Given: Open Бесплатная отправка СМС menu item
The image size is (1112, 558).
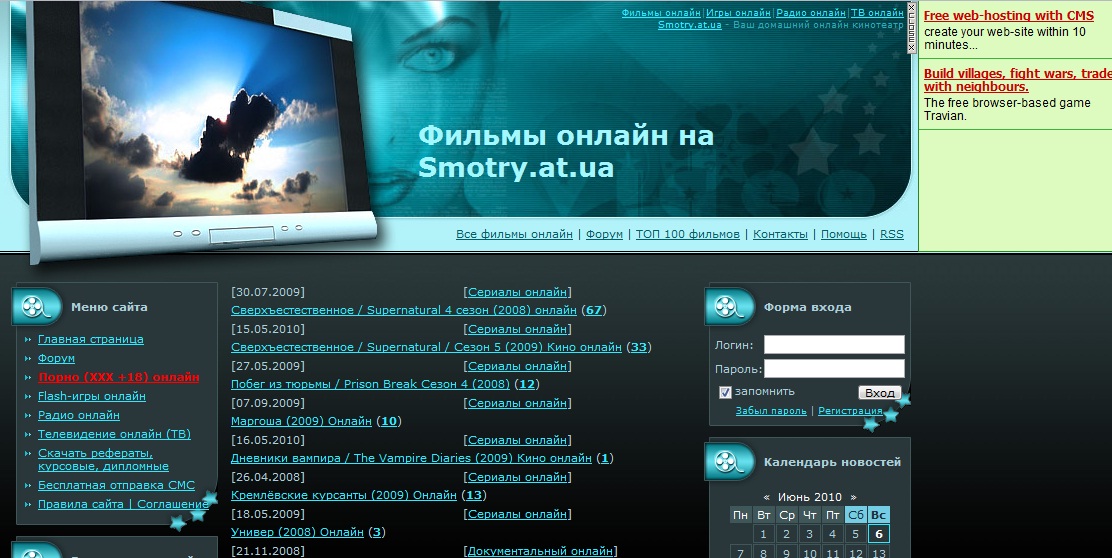Looking at the screenshot, I should pyautogui.click(x=116, y=485).
